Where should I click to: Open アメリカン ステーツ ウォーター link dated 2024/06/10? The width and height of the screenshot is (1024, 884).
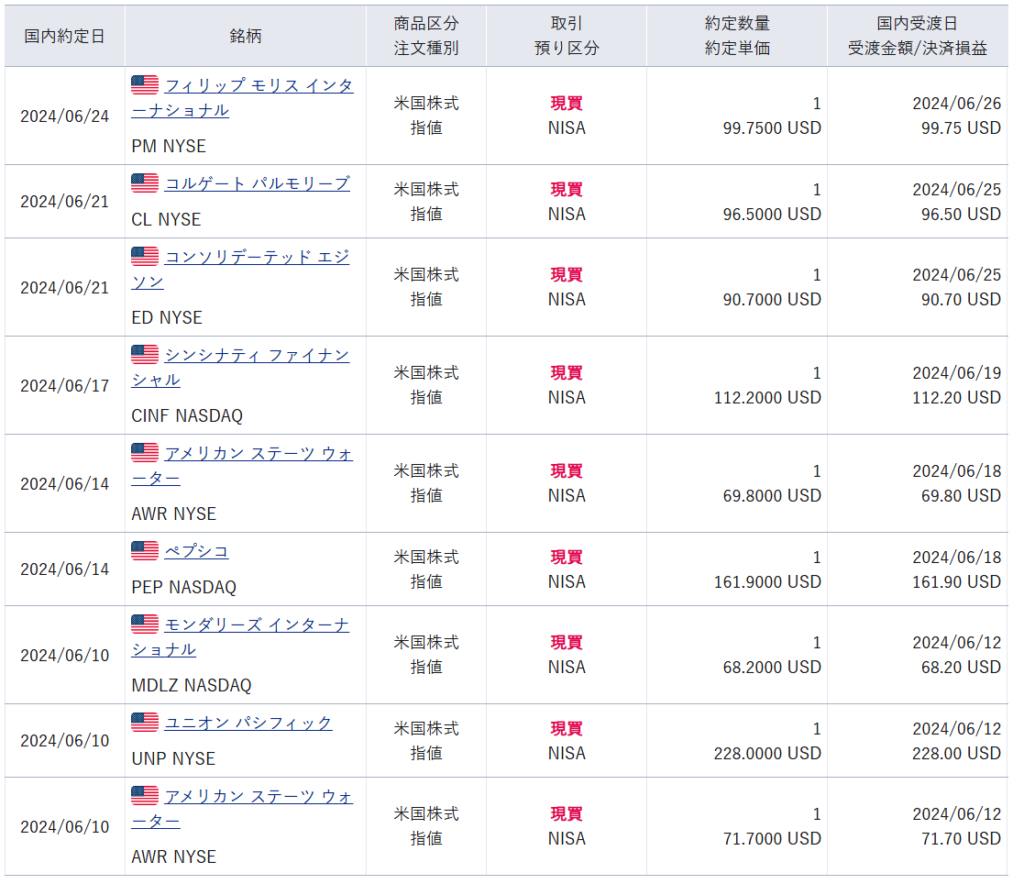pos(258,797)
